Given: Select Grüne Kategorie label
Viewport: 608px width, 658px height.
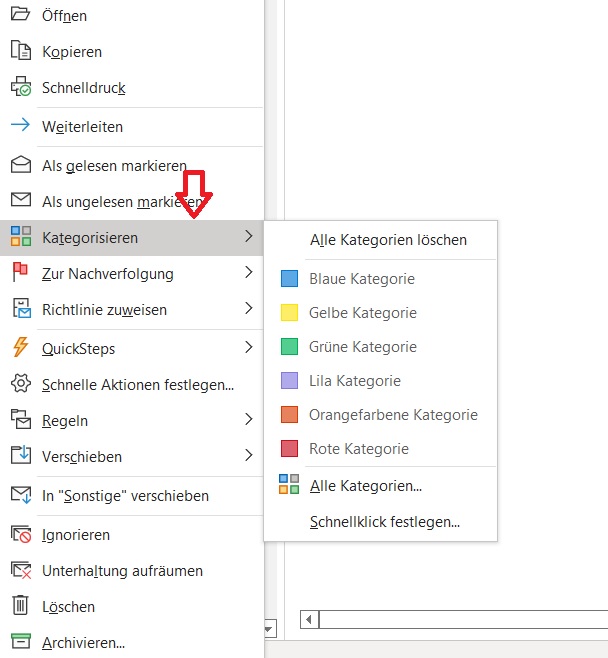Looking at the screenshot, I should [363, 347].
